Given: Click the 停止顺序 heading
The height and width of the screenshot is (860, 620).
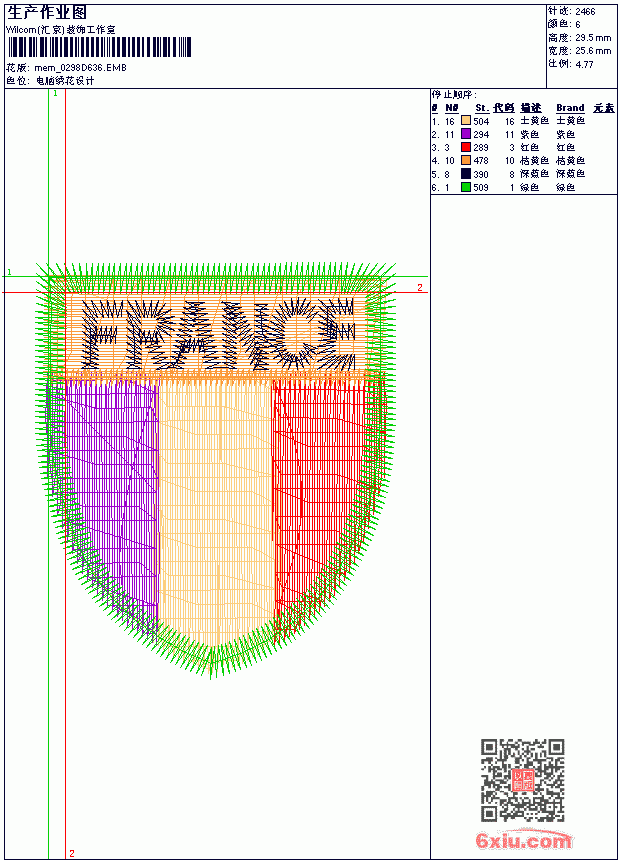Looking at the screenshot, I should [454, 94].
